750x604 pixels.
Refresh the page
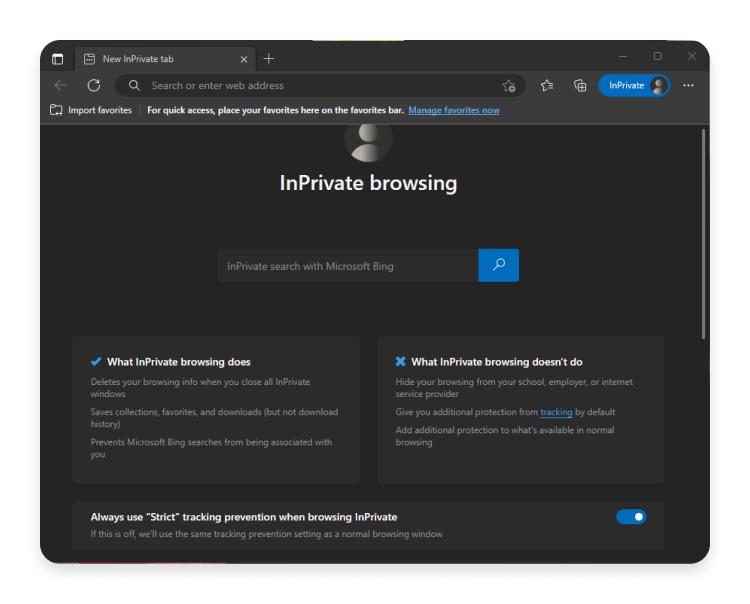pyautogui.click(x=94, y=86)
